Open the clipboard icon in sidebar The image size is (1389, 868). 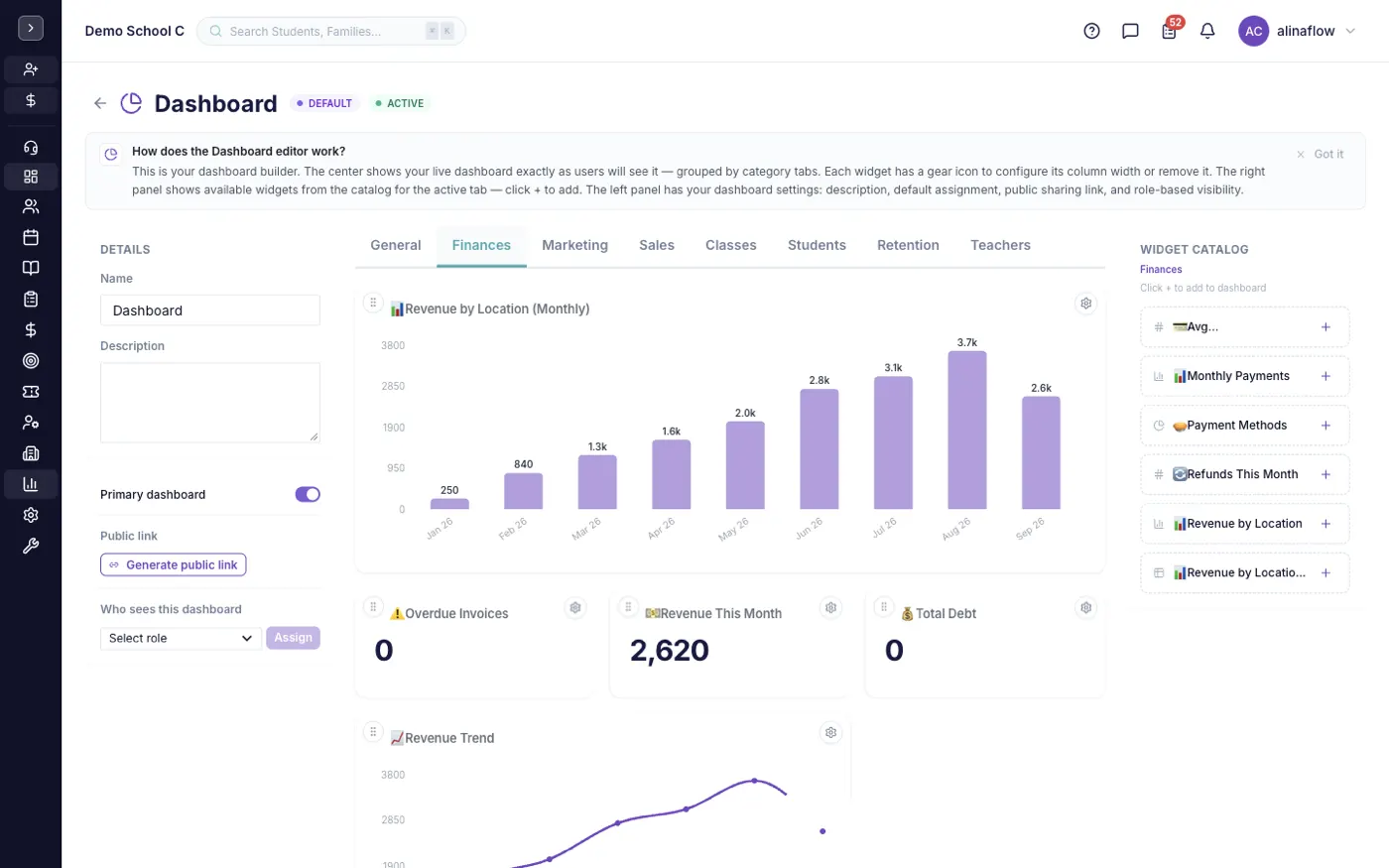(x=31, y=299)
